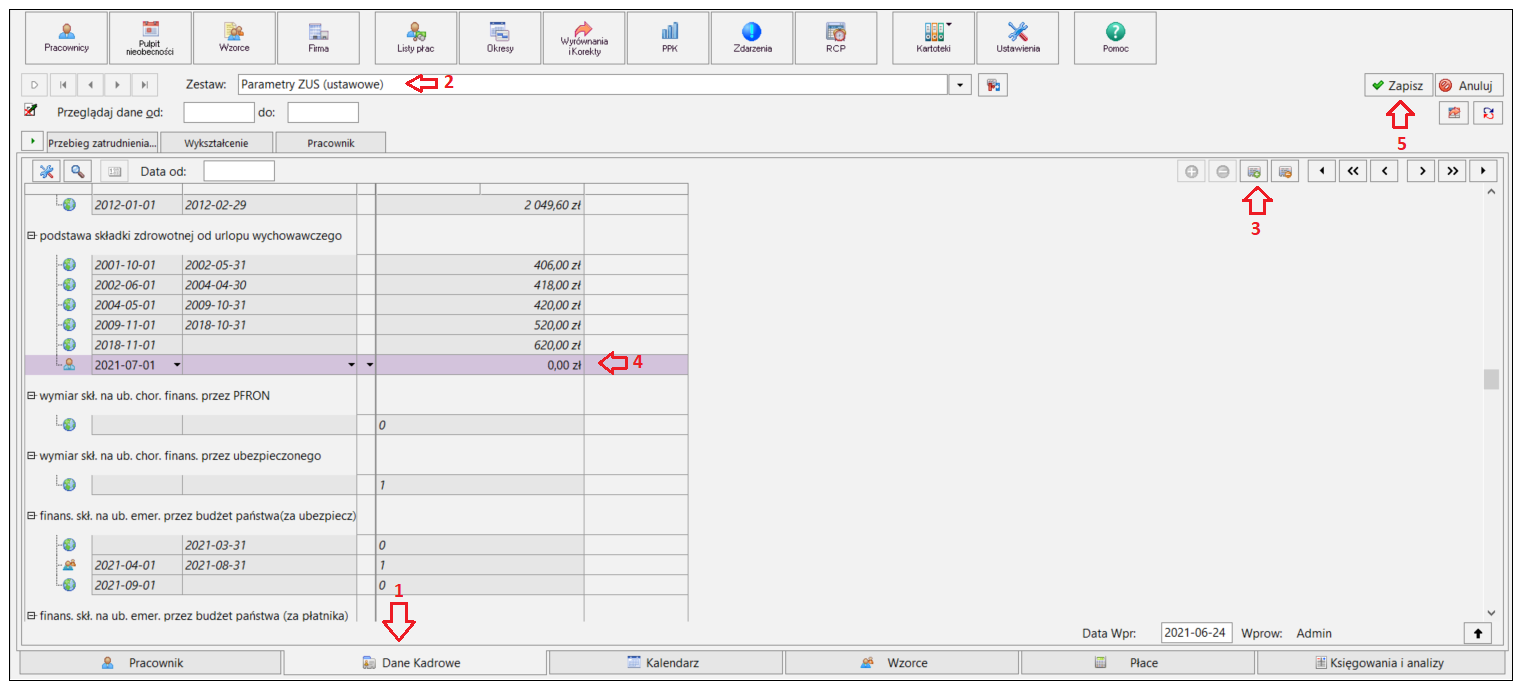This screenshot has height=693, width=1526.
Task: Click the tools wrench icon above the grid
Action: click(x=46, y=171)
